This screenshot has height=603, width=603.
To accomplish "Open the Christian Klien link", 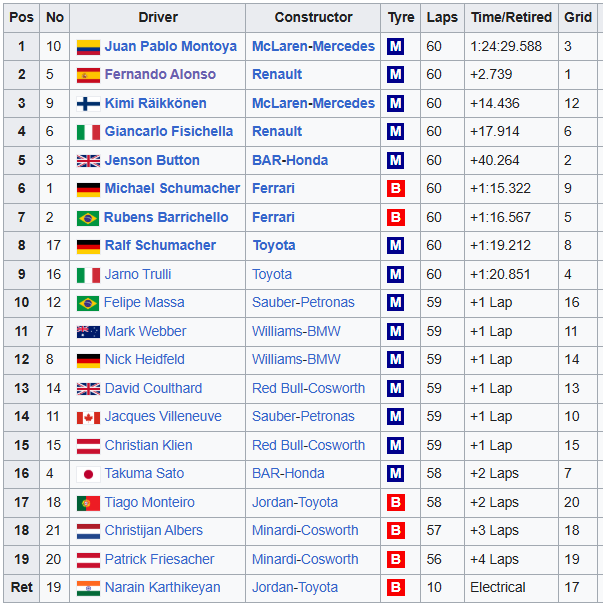I will pyautogui.click(x=148, y=445).
